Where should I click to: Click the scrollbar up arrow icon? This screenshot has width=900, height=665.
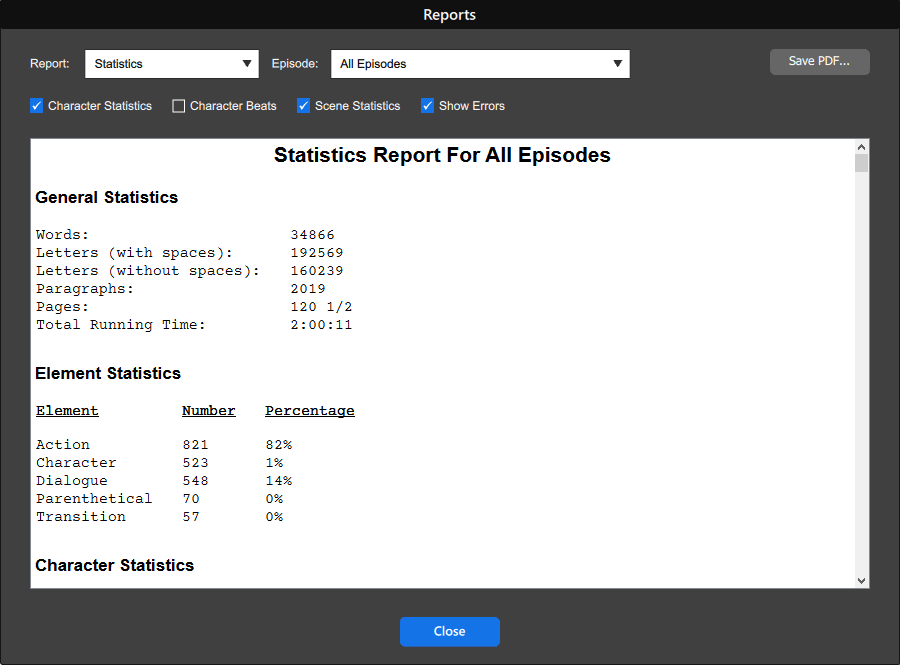[861, 146]
